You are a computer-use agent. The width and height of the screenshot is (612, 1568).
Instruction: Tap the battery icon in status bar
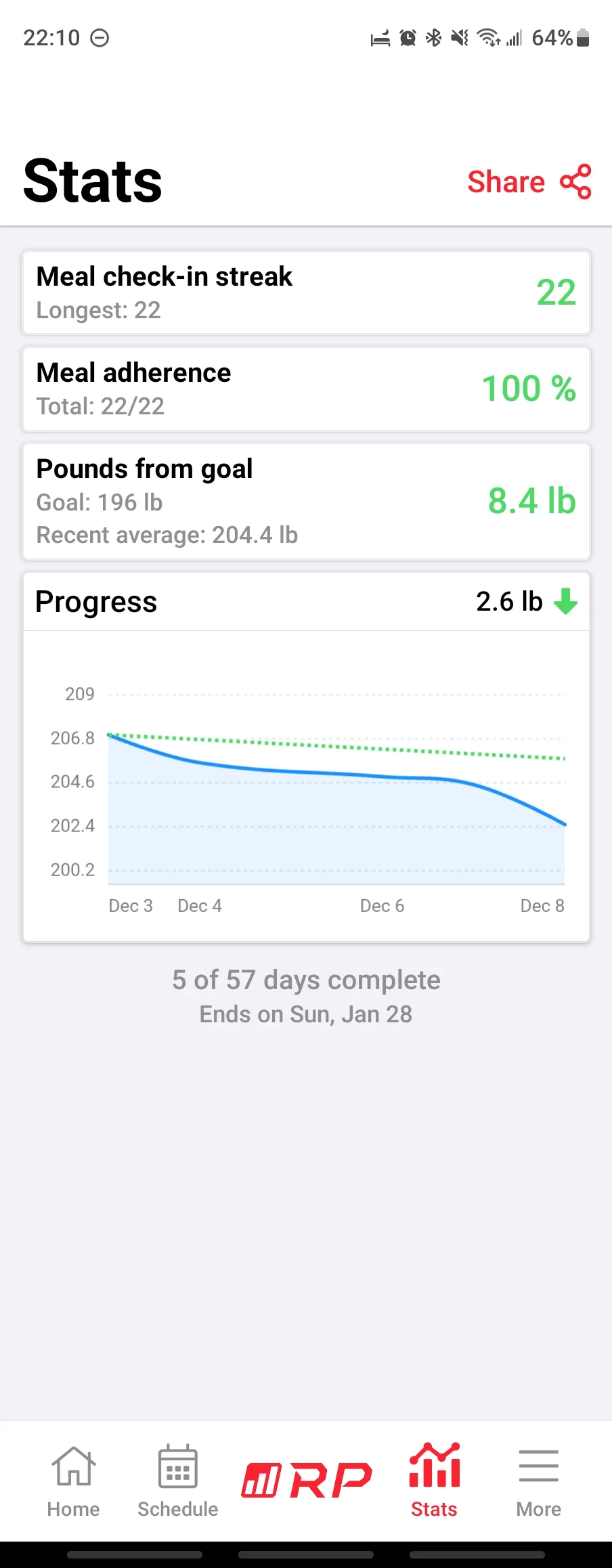(583, 38)
